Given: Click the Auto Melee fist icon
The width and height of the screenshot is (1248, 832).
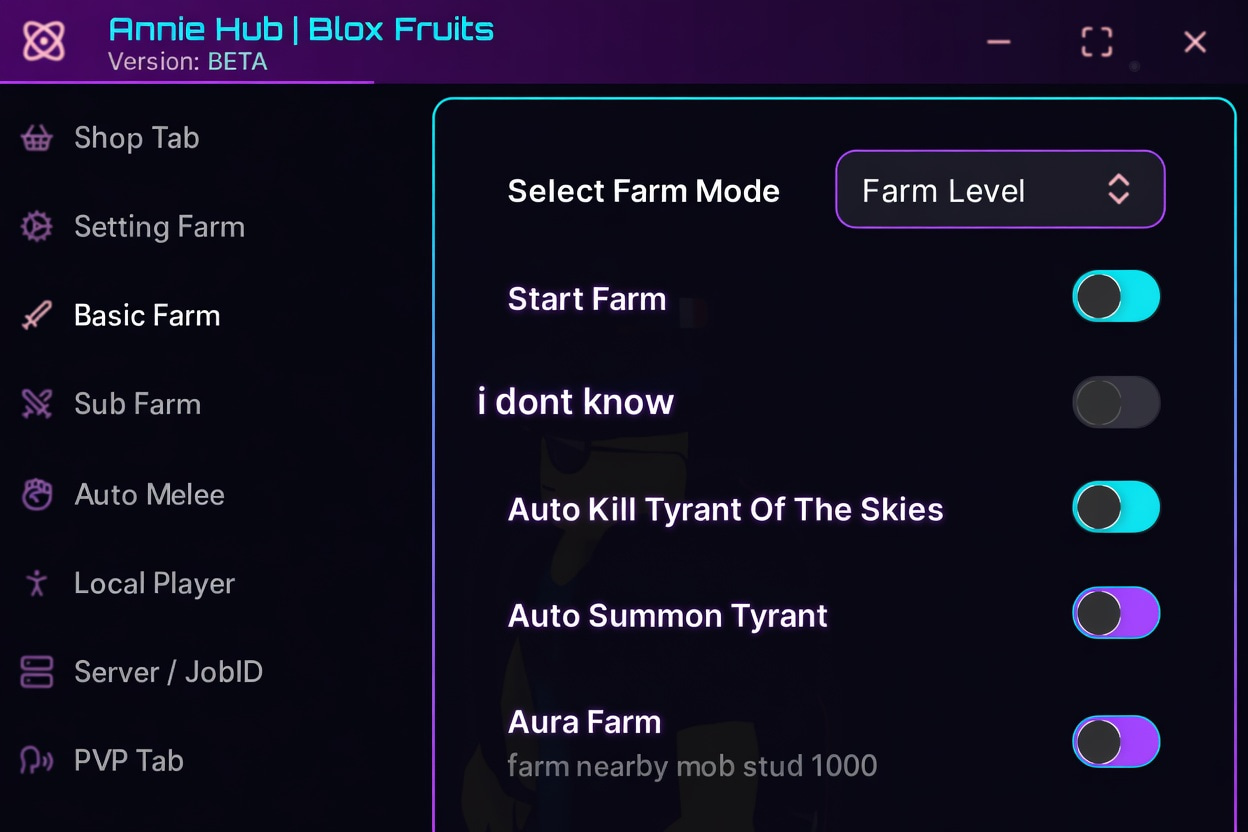Looking at the screenshot, I should click(x=37, y=494).
